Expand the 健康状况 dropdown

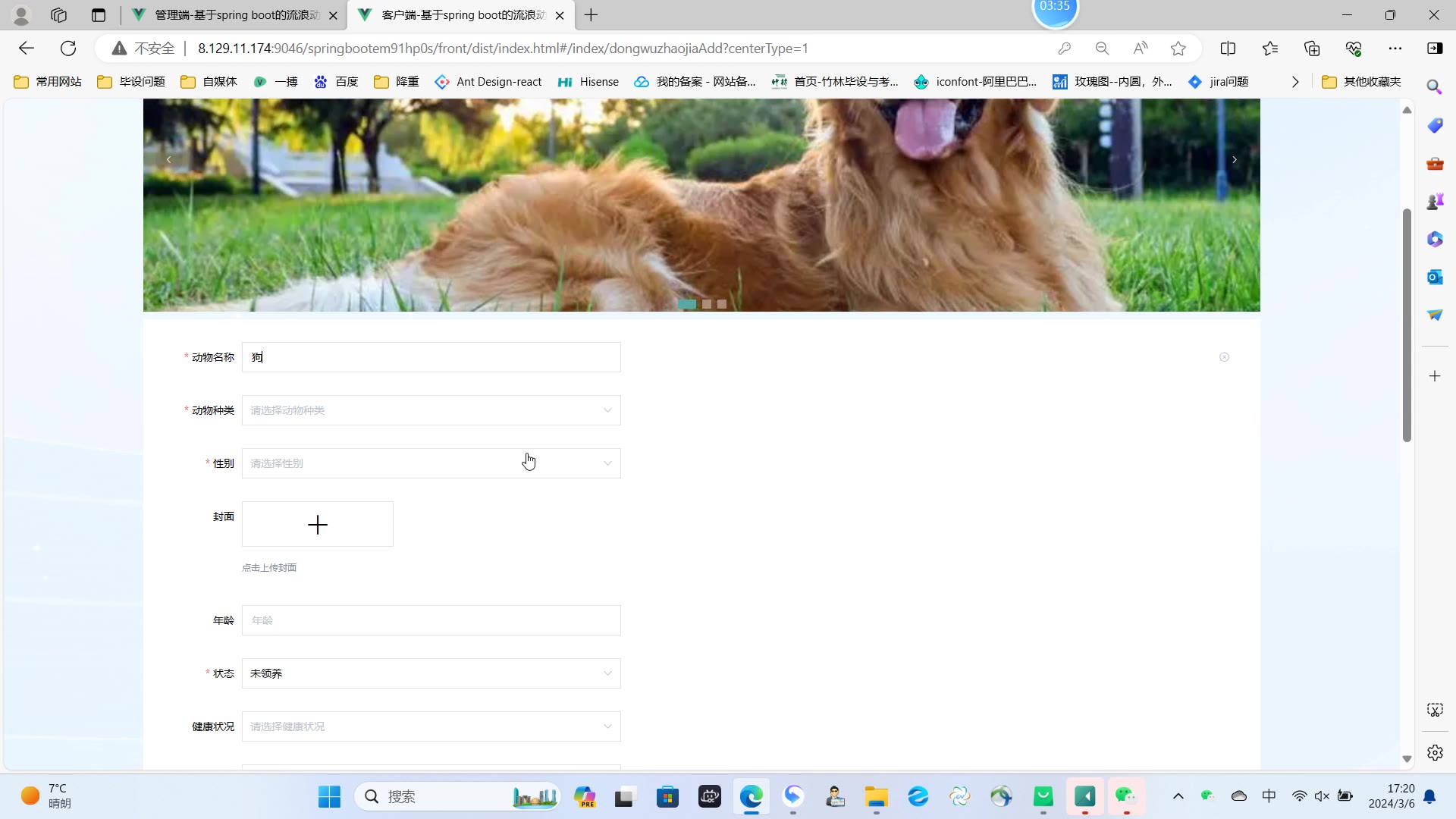point(431,726)
